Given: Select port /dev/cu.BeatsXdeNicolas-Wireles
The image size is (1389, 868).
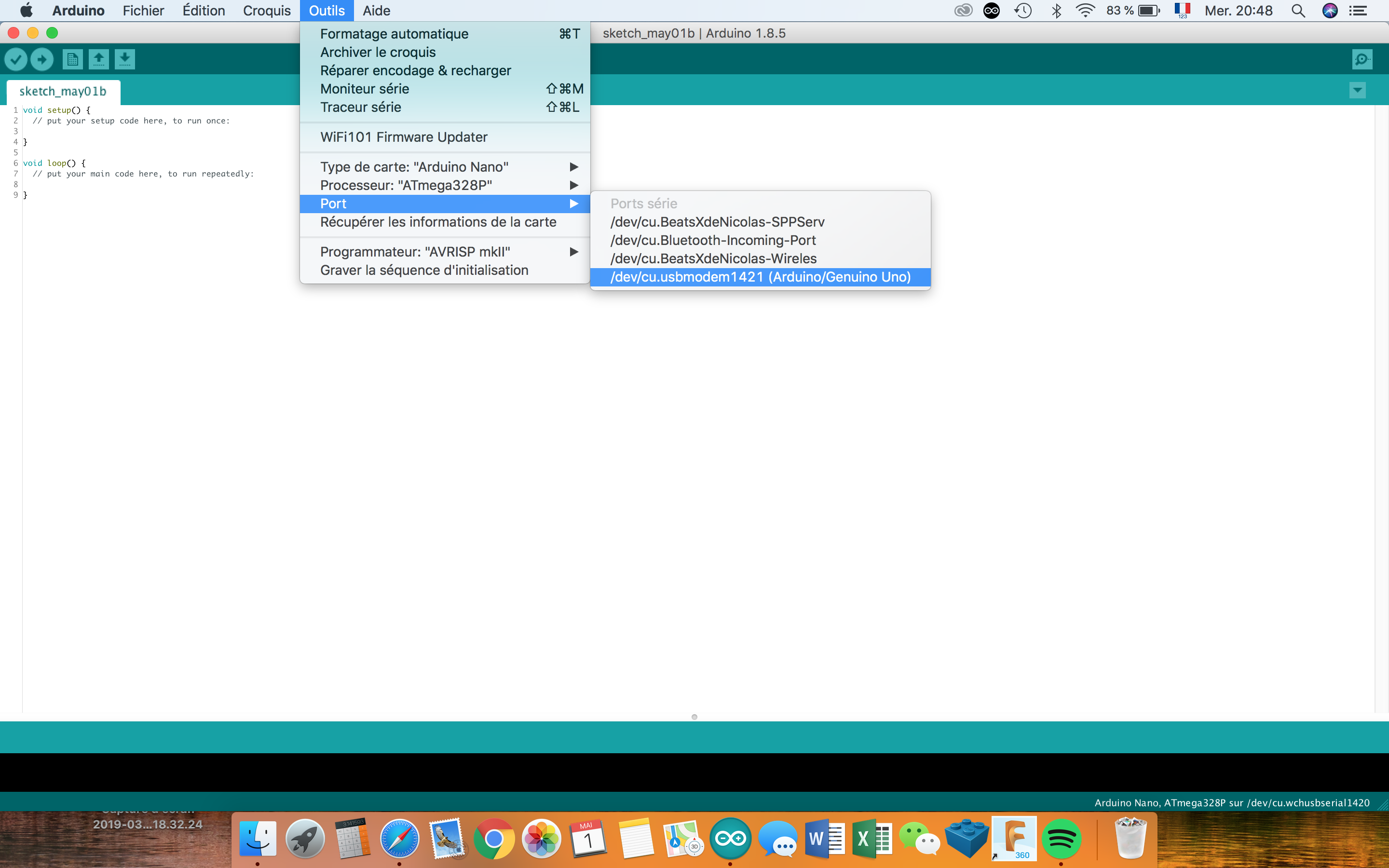Looking at the screenshot, I should 761,259.
